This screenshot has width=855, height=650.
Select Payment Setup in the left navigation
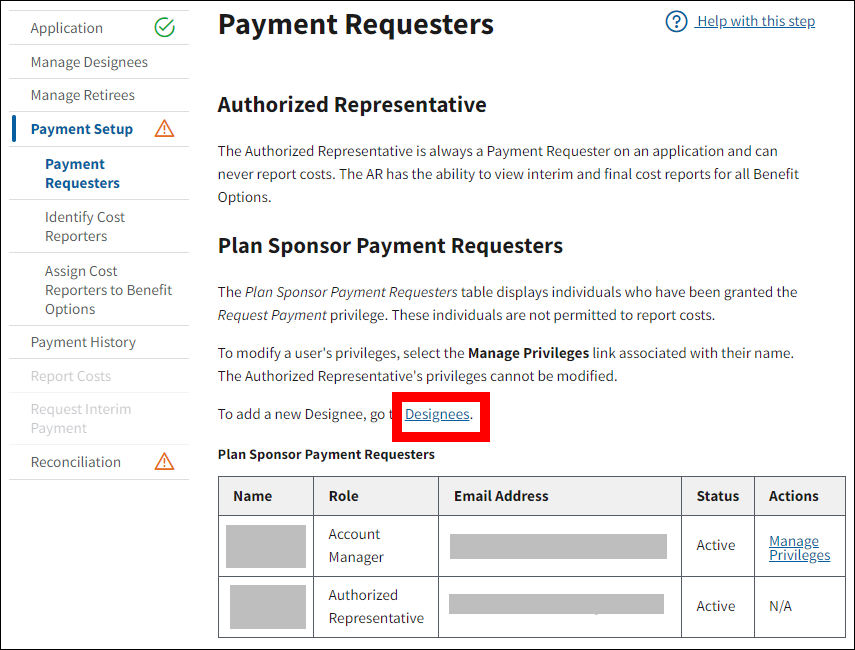[x=82, y=129]
